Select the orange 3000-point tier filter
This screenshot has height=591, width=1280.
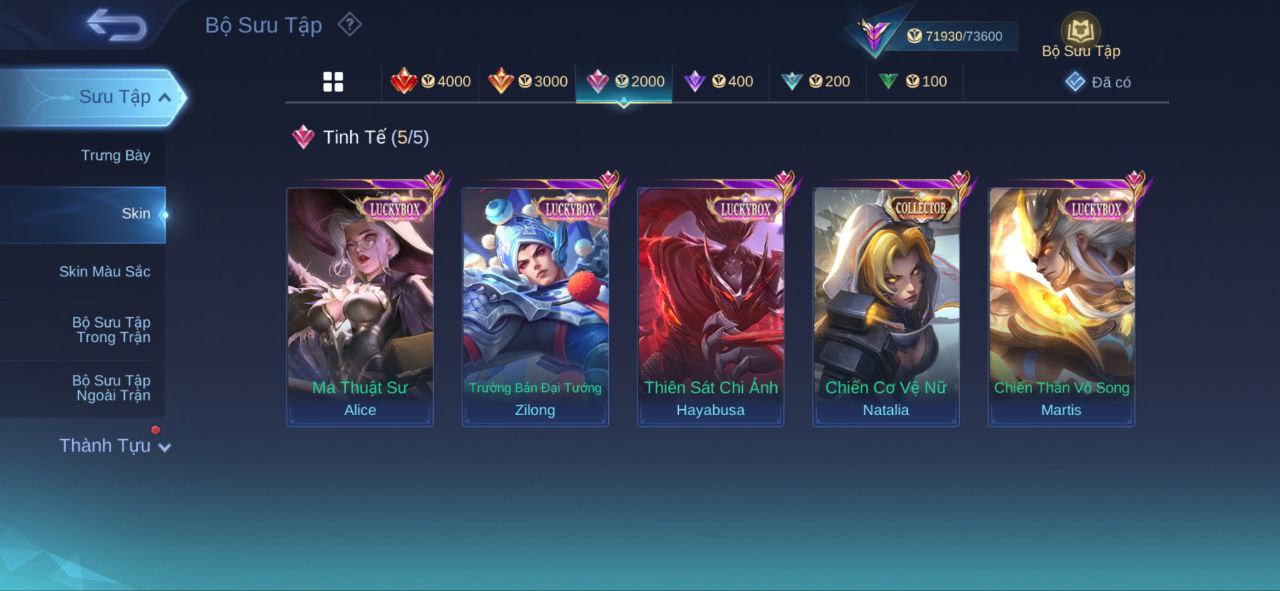[528, 82]
